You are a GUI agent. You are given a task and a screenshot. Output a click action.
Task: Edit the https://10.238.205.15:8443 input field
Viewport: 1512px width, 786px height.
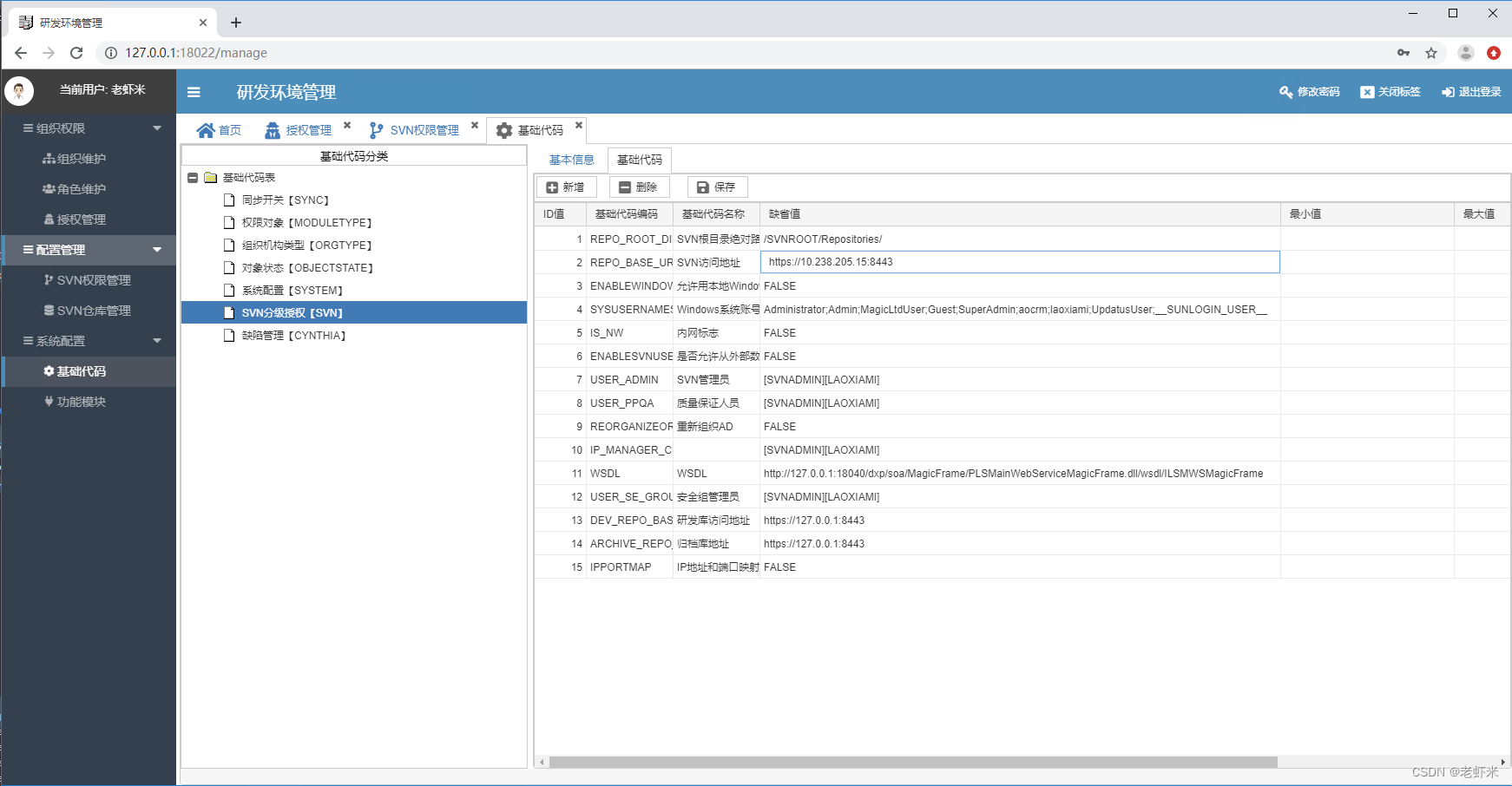tap(1020, 262)
